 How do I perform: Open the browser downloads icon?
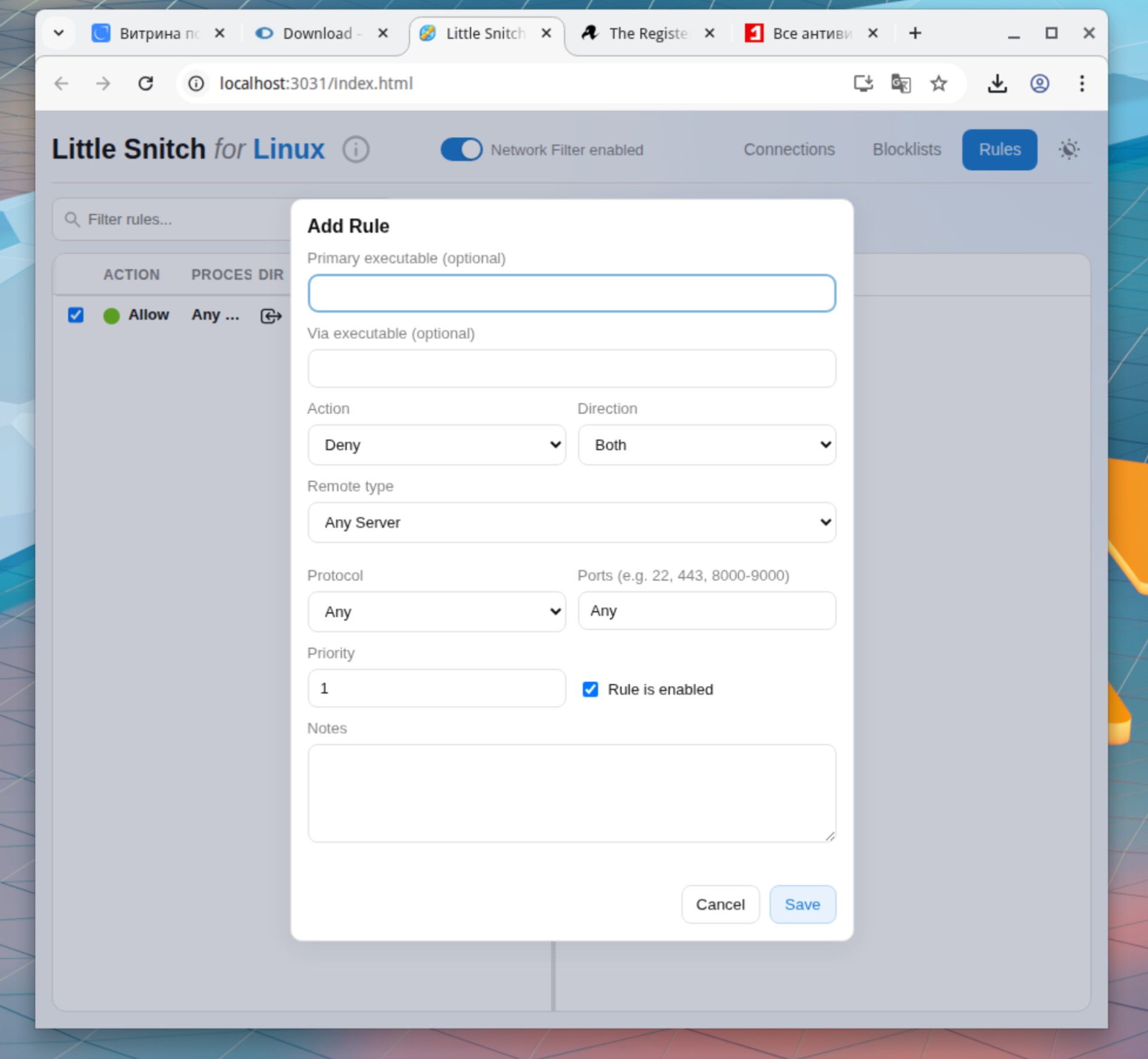997,83
